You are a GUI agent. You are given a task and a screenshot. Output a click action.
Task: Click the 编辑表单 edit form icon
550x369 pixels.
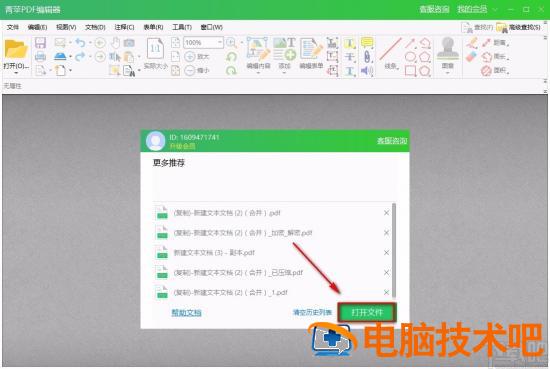tap(311, 49)
